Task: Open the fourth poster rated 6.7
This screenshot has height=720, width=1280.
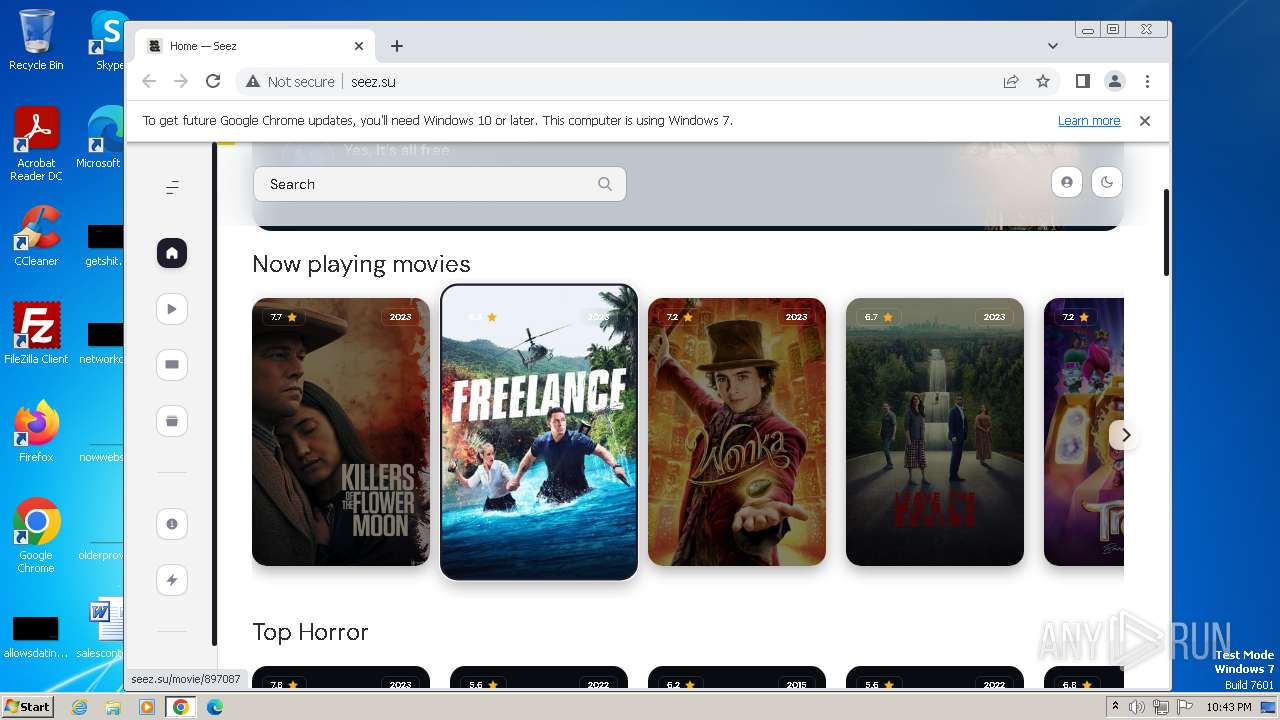Action: point(935,432)
